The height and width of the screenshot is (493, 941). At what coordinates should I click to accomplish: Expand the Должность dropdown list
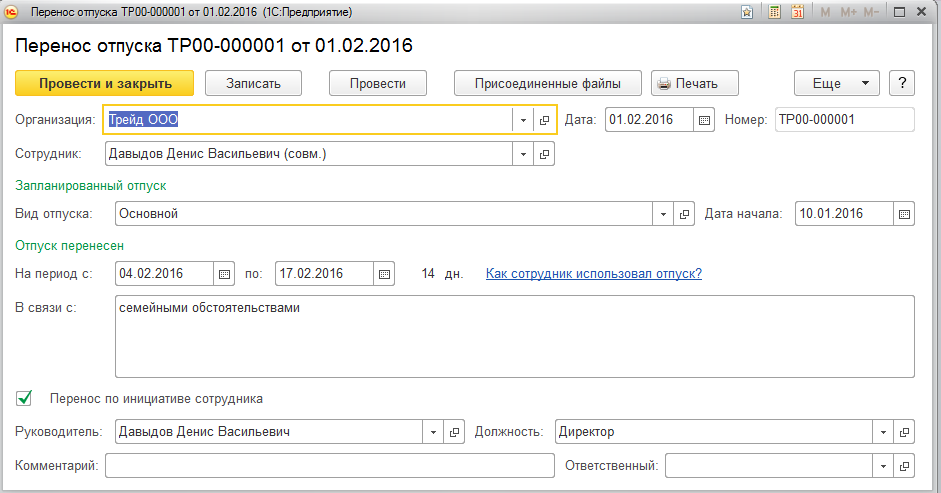click(x=883, y=432)
